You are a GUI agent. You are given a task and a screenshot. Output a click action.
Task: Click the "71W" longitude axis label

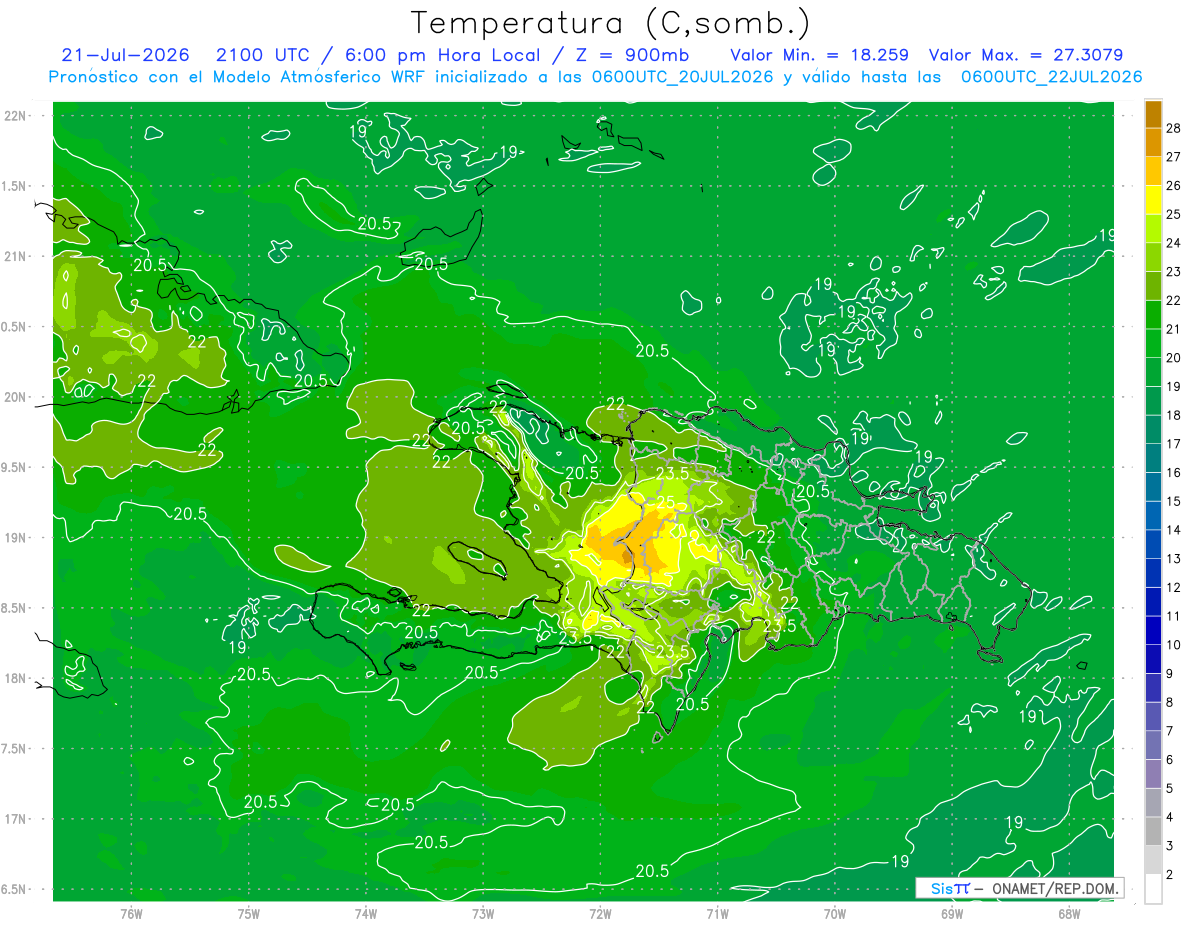pos(717,913)
